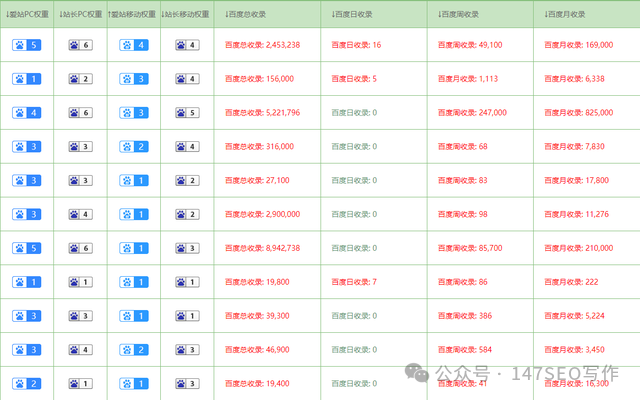This screenshot has height=400, width=640.
Task: Sort by the 爱站移动权重 column header
Action: tap(132, 14)
